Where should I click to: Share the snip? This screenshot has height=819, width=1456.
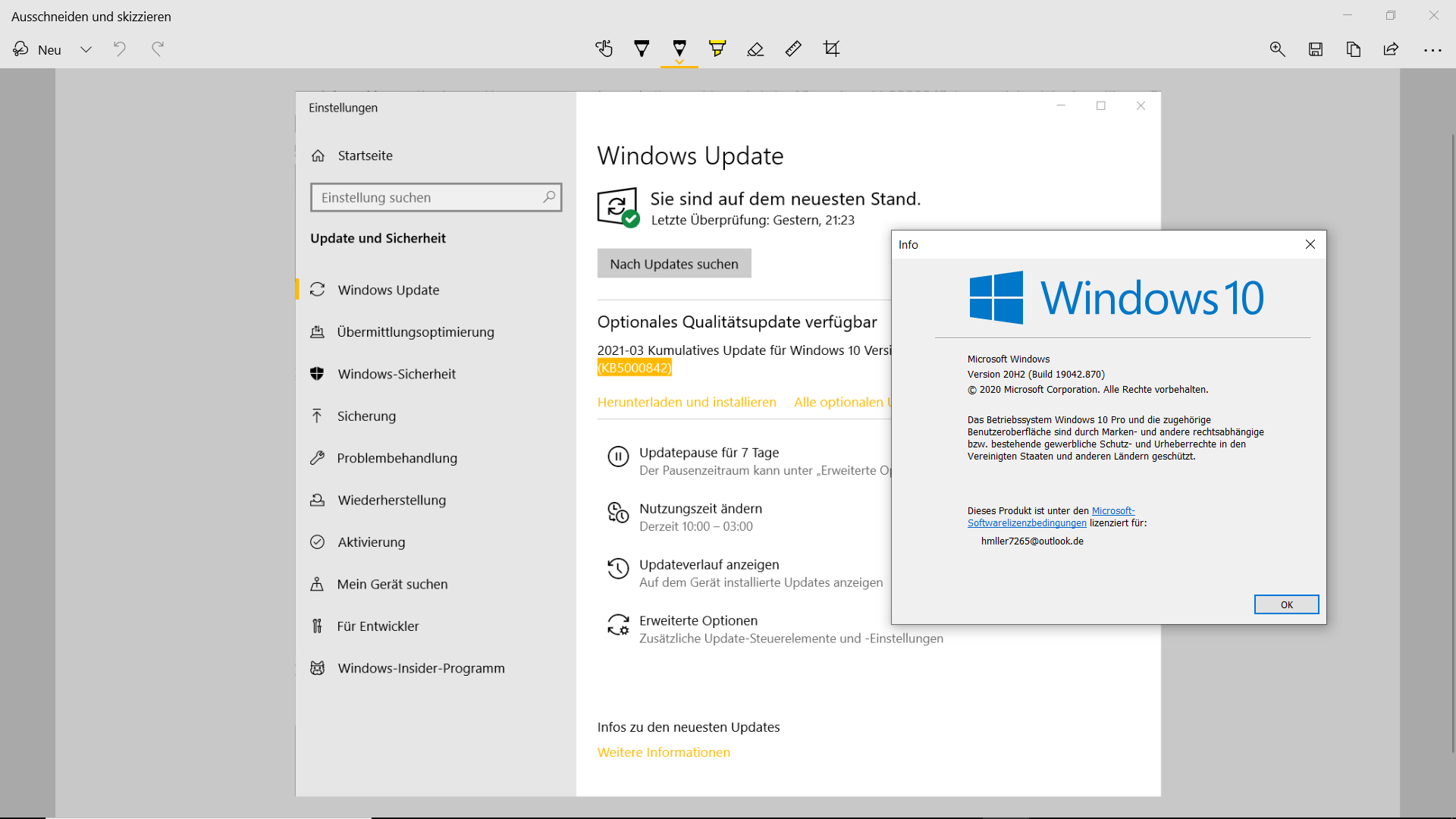[x=1391, y=49]
